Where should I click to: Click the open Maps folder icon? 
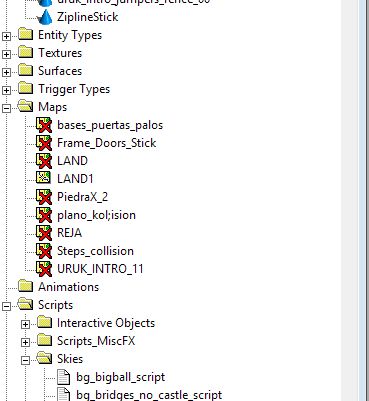pyautogui.click(x=26, y=107)
